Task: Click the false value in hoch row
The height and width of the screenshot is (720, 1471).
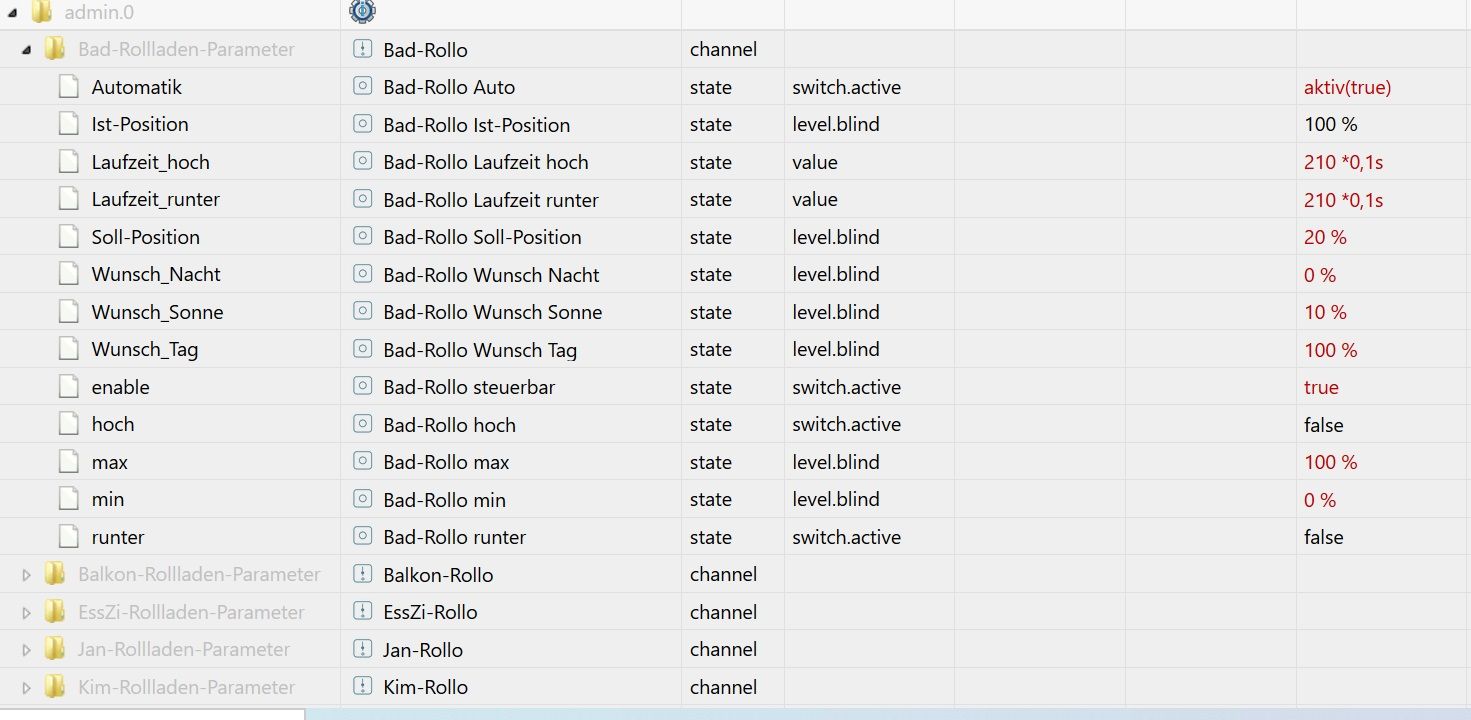Action: [x=1323, y=424]
